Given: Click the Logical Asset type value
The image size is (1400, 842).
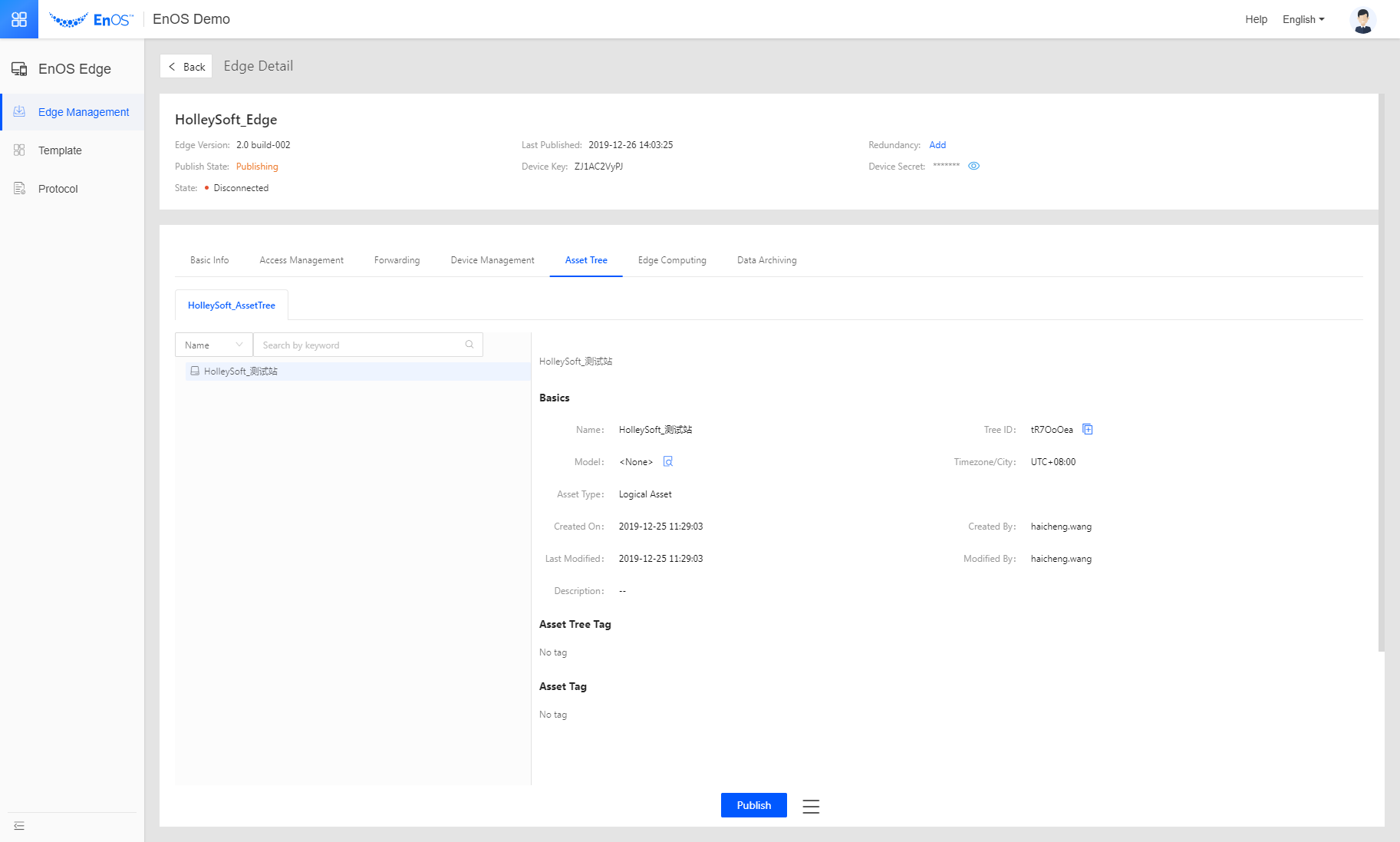Looking at the screenshot, I should point(645,494).
